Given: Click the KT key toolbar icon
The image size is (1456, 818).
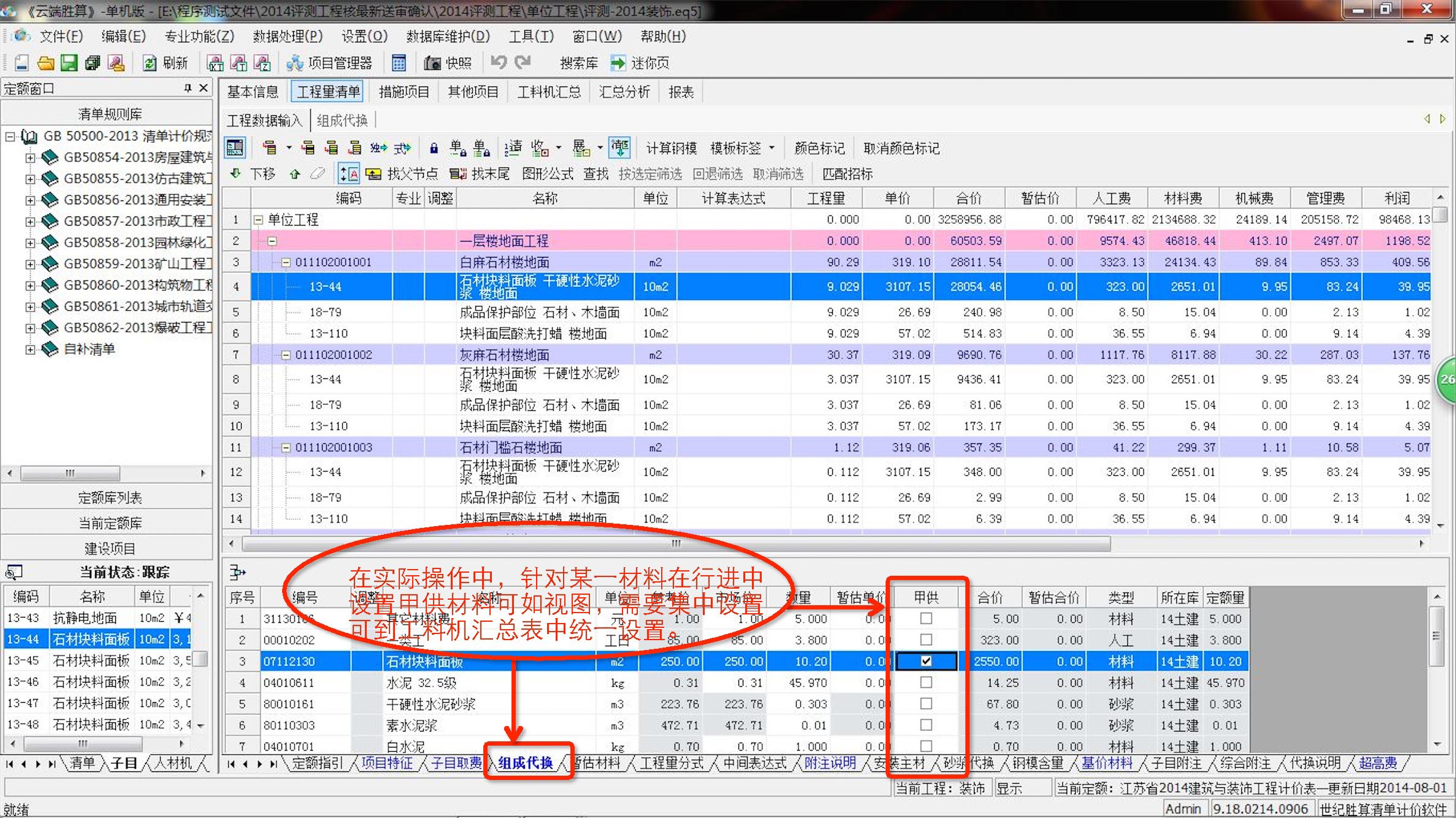Looking at the screenshot, I should tap(215, 63).
